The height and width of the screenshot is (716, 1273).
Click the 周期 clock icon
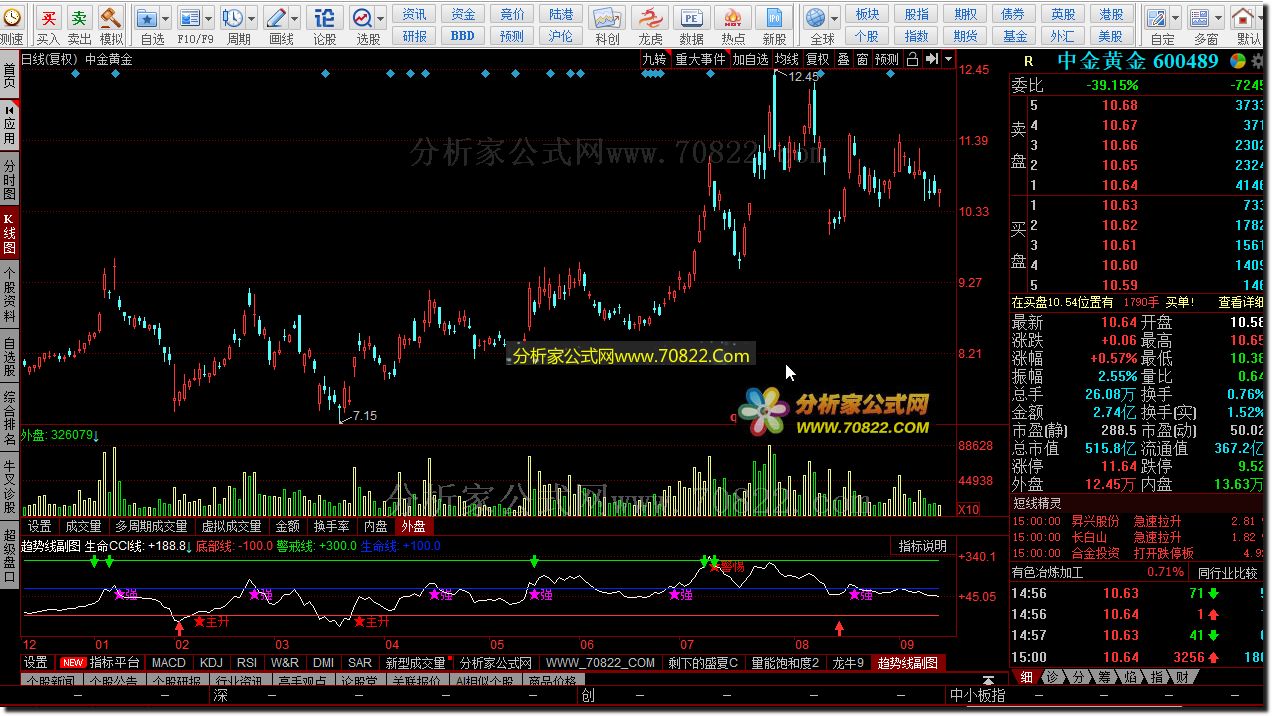coord(232,17)
